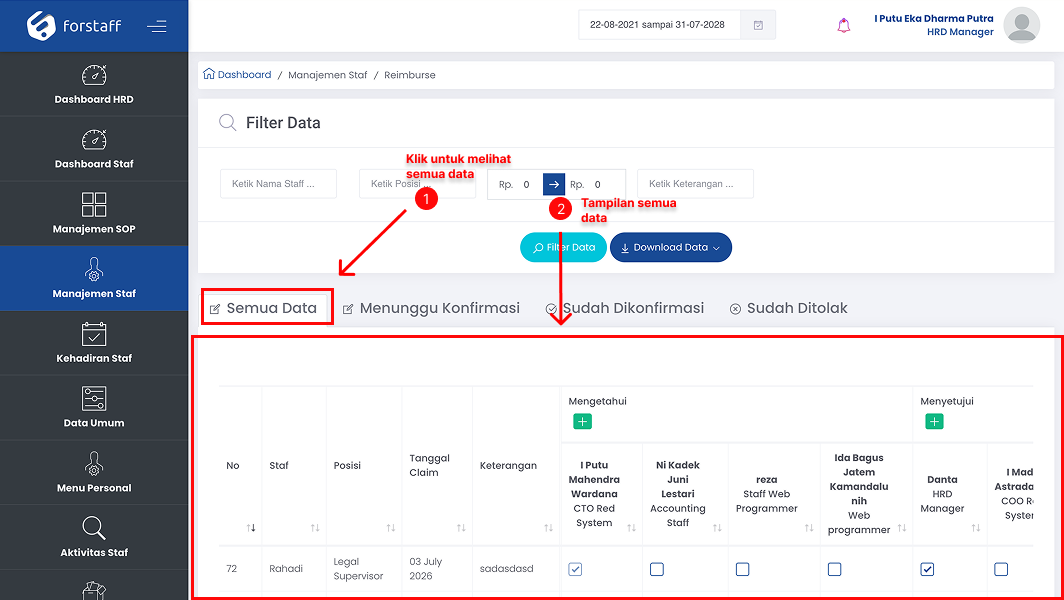Open Manajemen Staf from sidebar
Viewport: 1064px width, 600px height.
(x=94, y=278)
